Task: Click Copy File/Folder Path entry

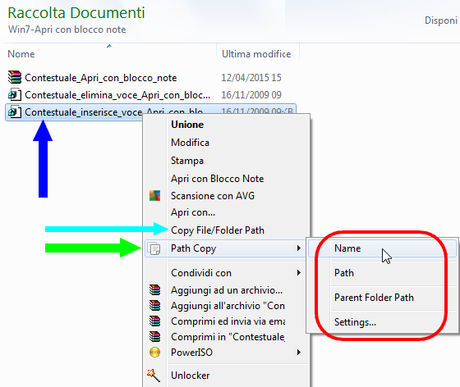Action: click(217, 230)
